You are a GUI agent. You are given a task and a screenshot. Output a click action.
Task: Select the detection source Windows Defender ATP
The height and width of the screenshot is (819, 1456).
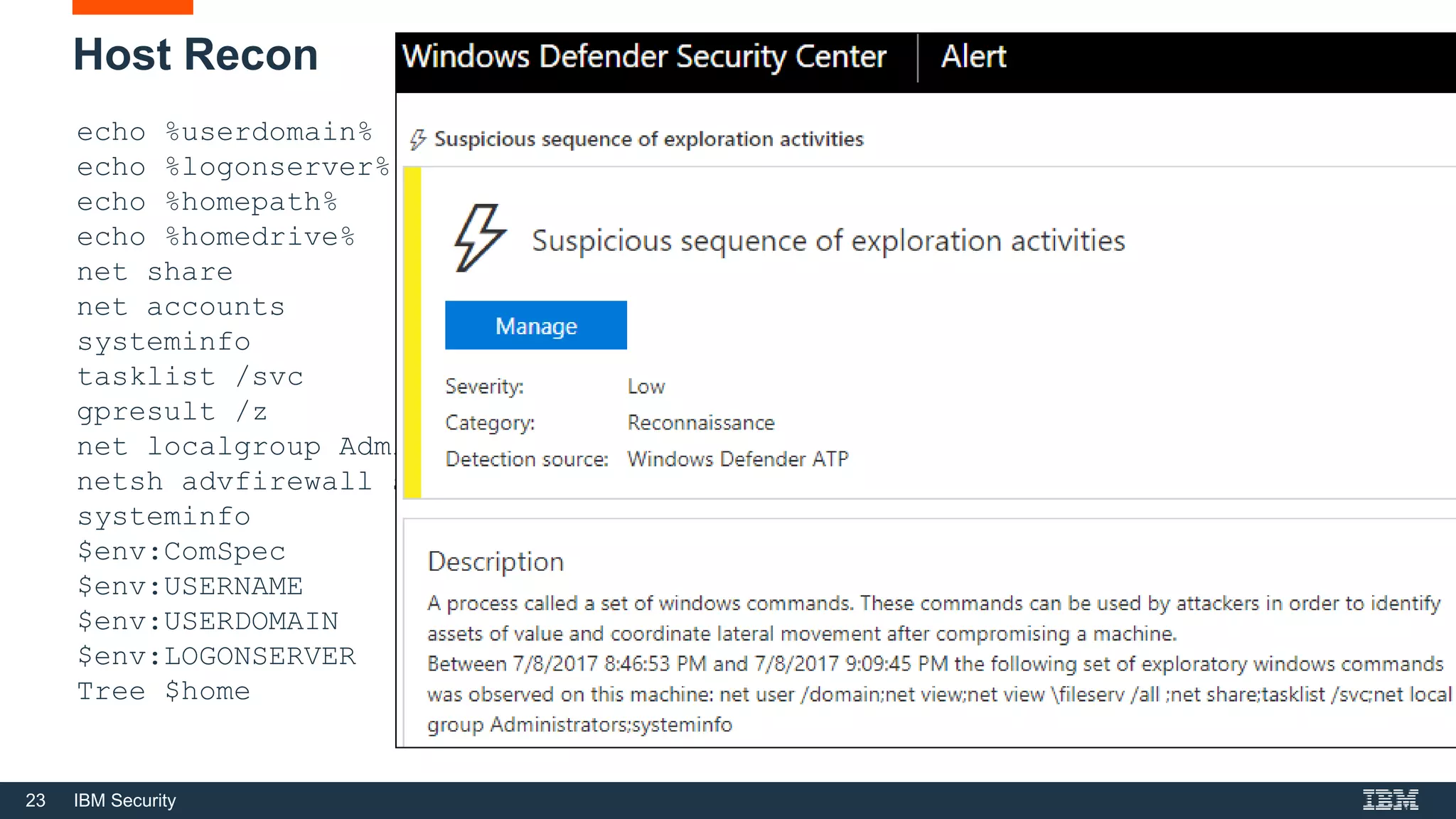coord(738,459)
